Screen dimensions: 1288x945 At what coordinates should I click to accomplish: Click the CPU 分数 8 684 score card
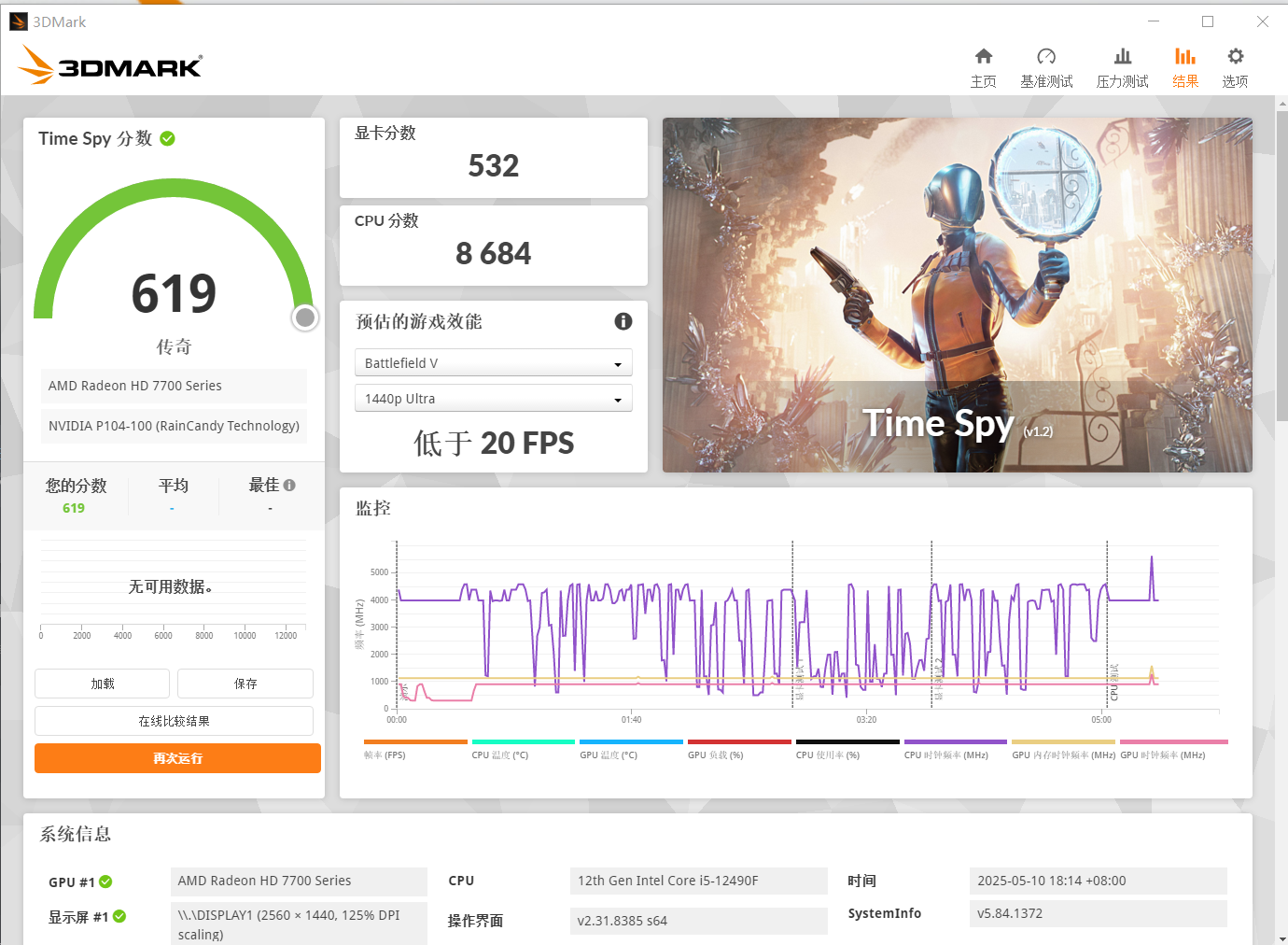pyautogui.click(x=494, y=246)
